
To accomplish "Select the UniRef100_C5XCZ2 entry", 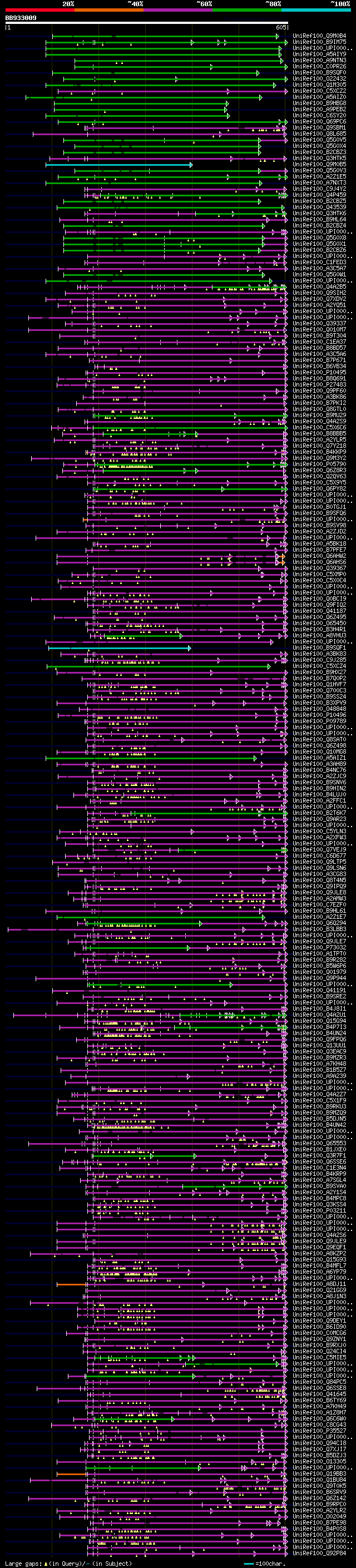I will (x=319, y=91).
